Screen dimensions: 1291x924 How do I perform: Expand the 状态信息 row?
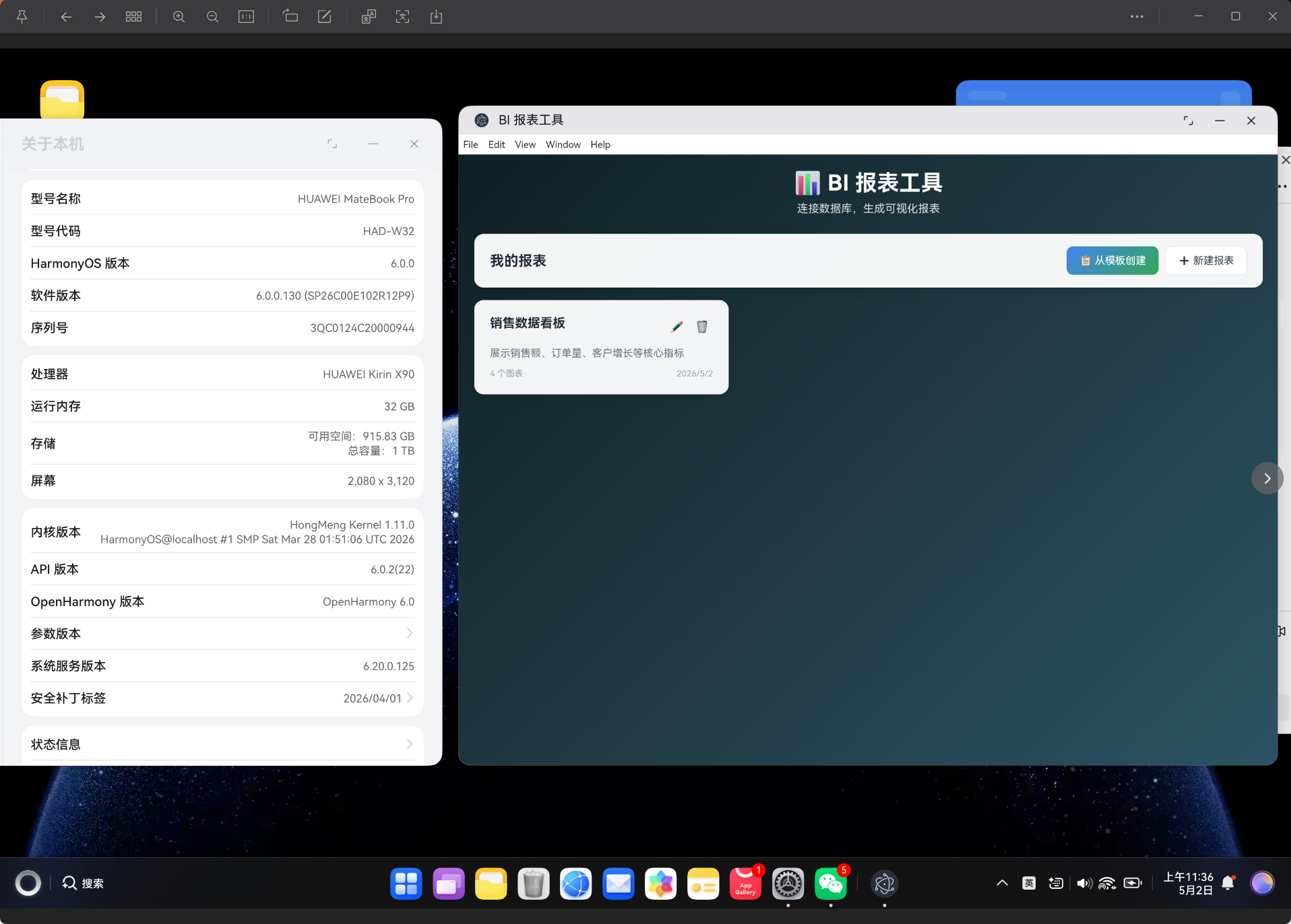[x=222, y=744]
